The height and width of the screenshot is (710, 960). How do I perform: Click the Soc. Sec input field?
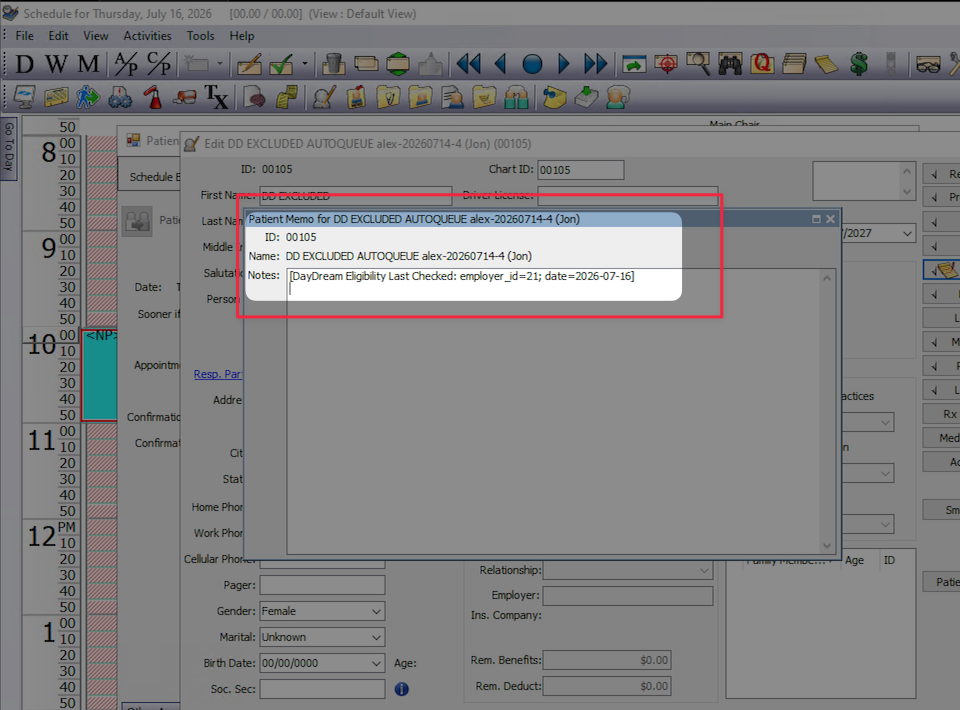tap(322, 689)
